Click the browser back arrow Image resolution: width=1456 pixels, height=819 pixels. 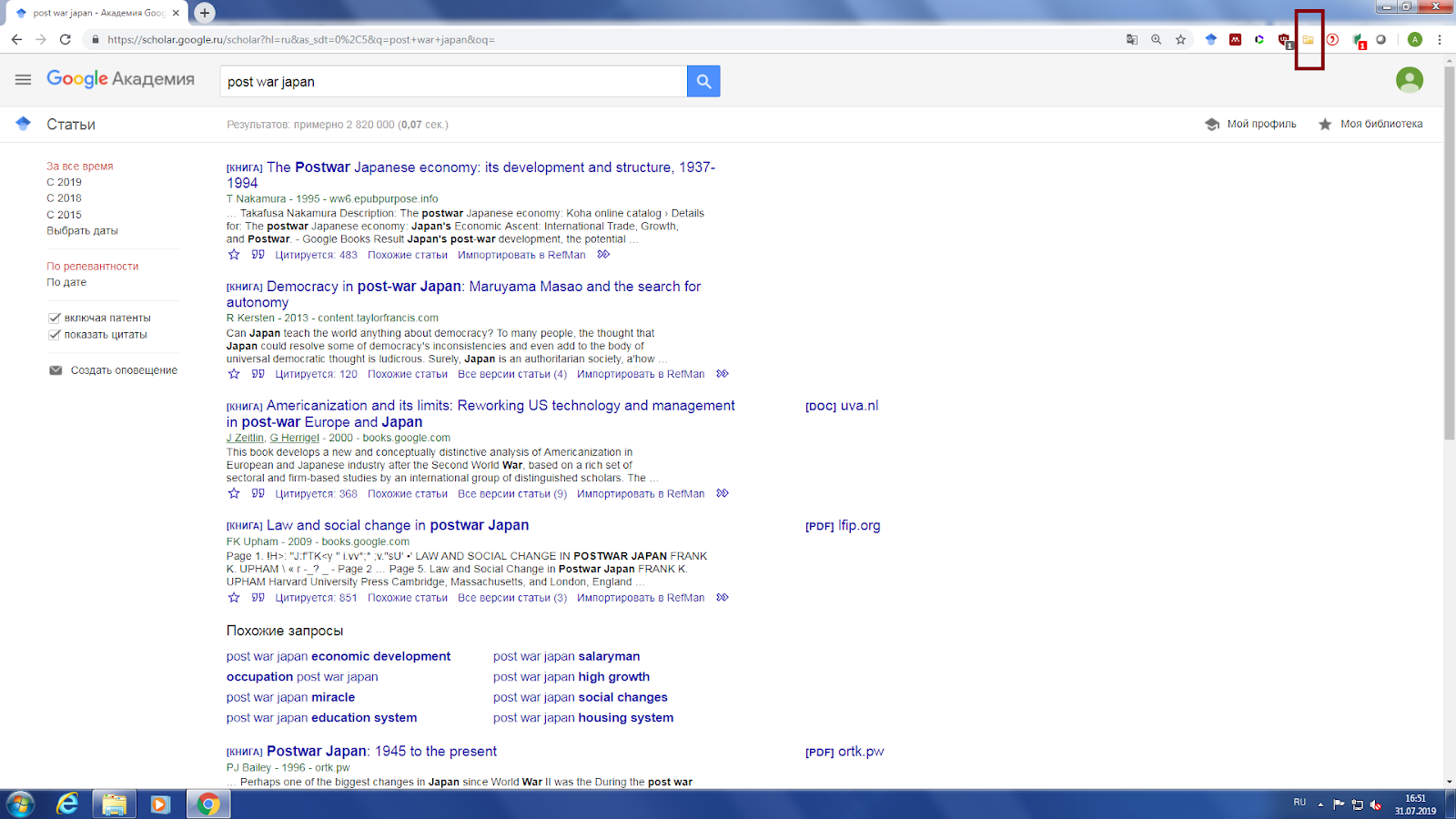16,39
